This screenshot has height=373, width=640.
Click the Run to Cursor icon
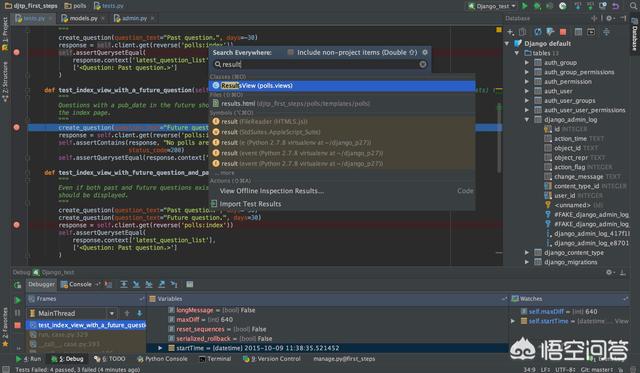[x=174, y=284]
